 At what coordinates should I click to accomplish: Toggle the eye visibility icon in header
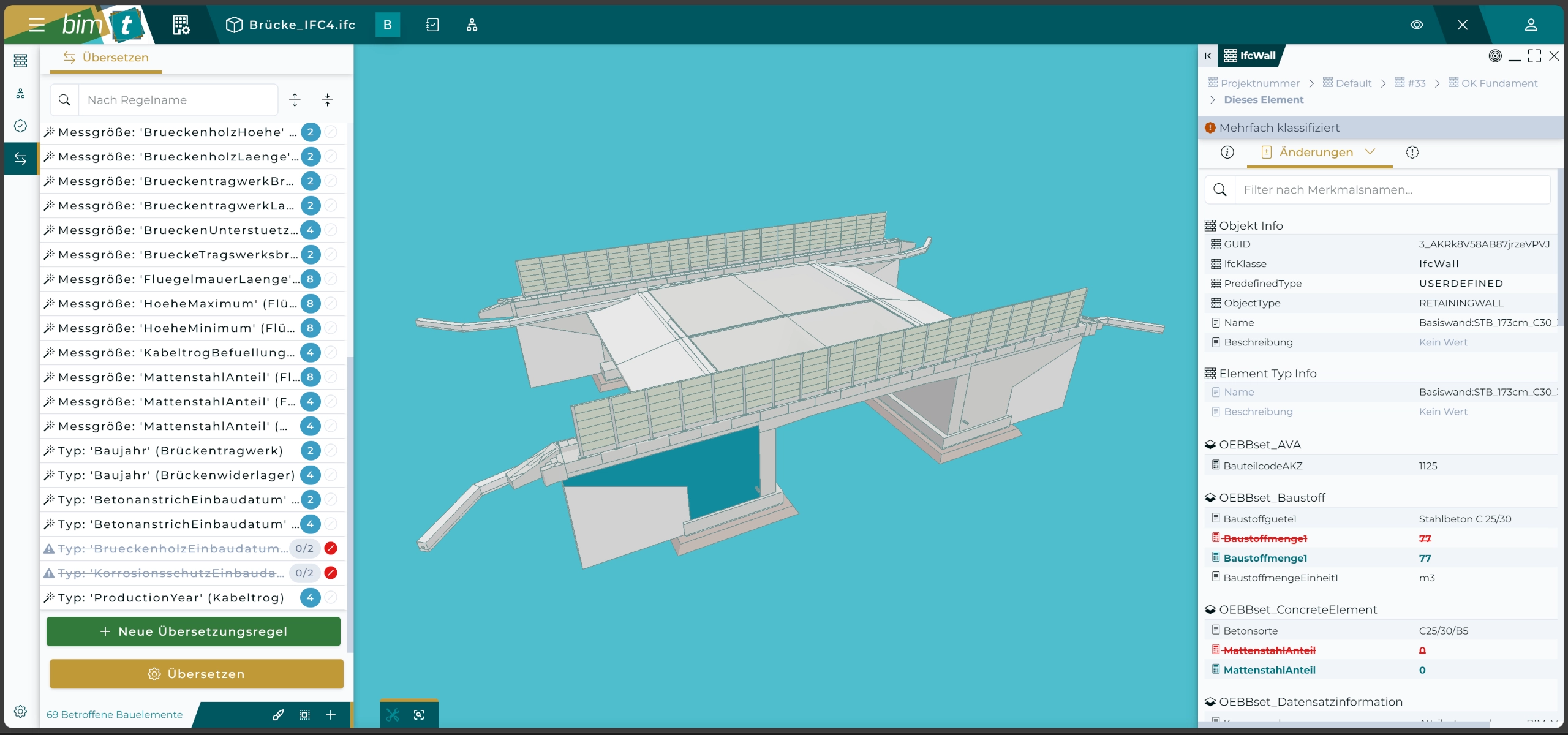[x=1417, y=25]
